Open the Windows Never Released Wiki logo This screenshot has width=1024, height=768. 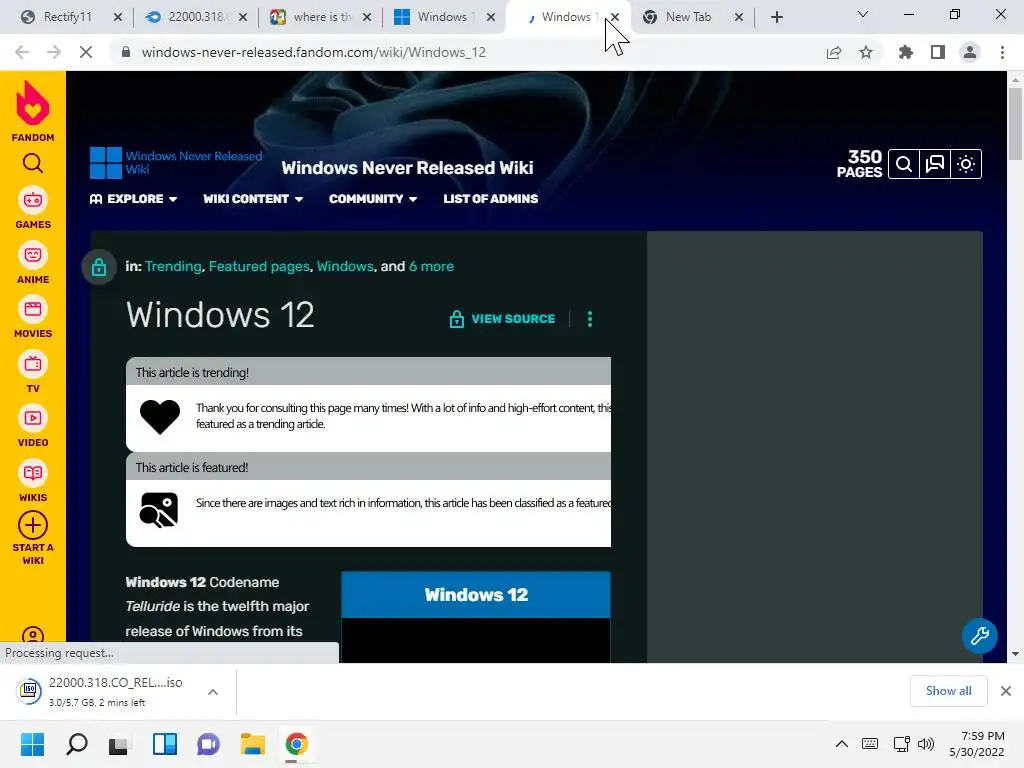point(176,163)
